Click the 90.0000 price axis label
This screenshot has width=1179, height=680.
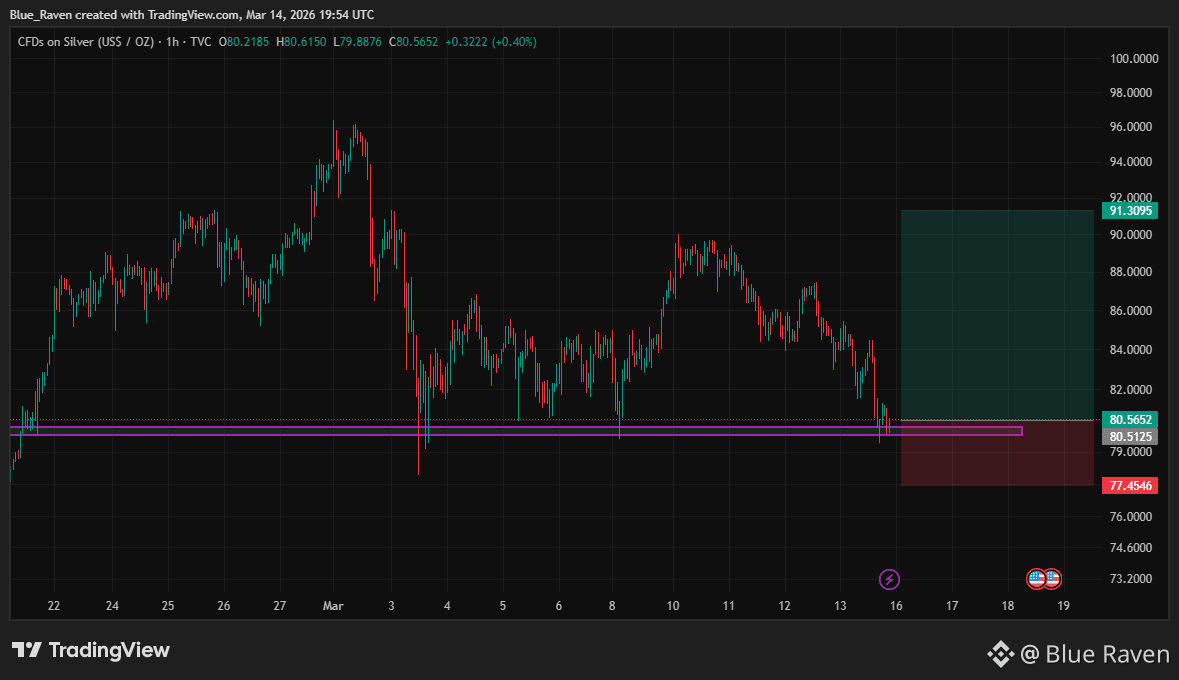point(1131,235)
